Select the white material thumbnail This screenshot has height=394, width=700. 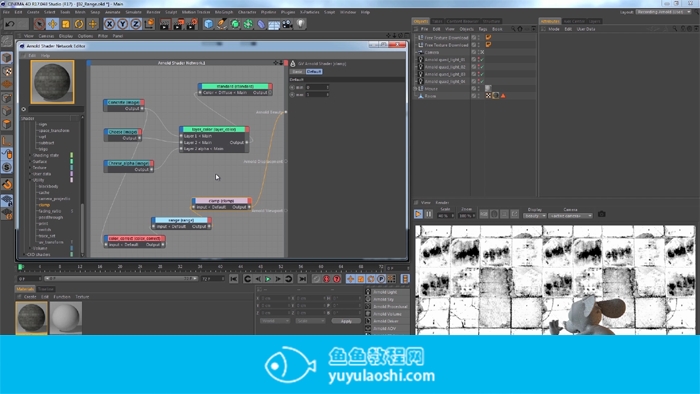pyautogui.click(x=66, y=317)
